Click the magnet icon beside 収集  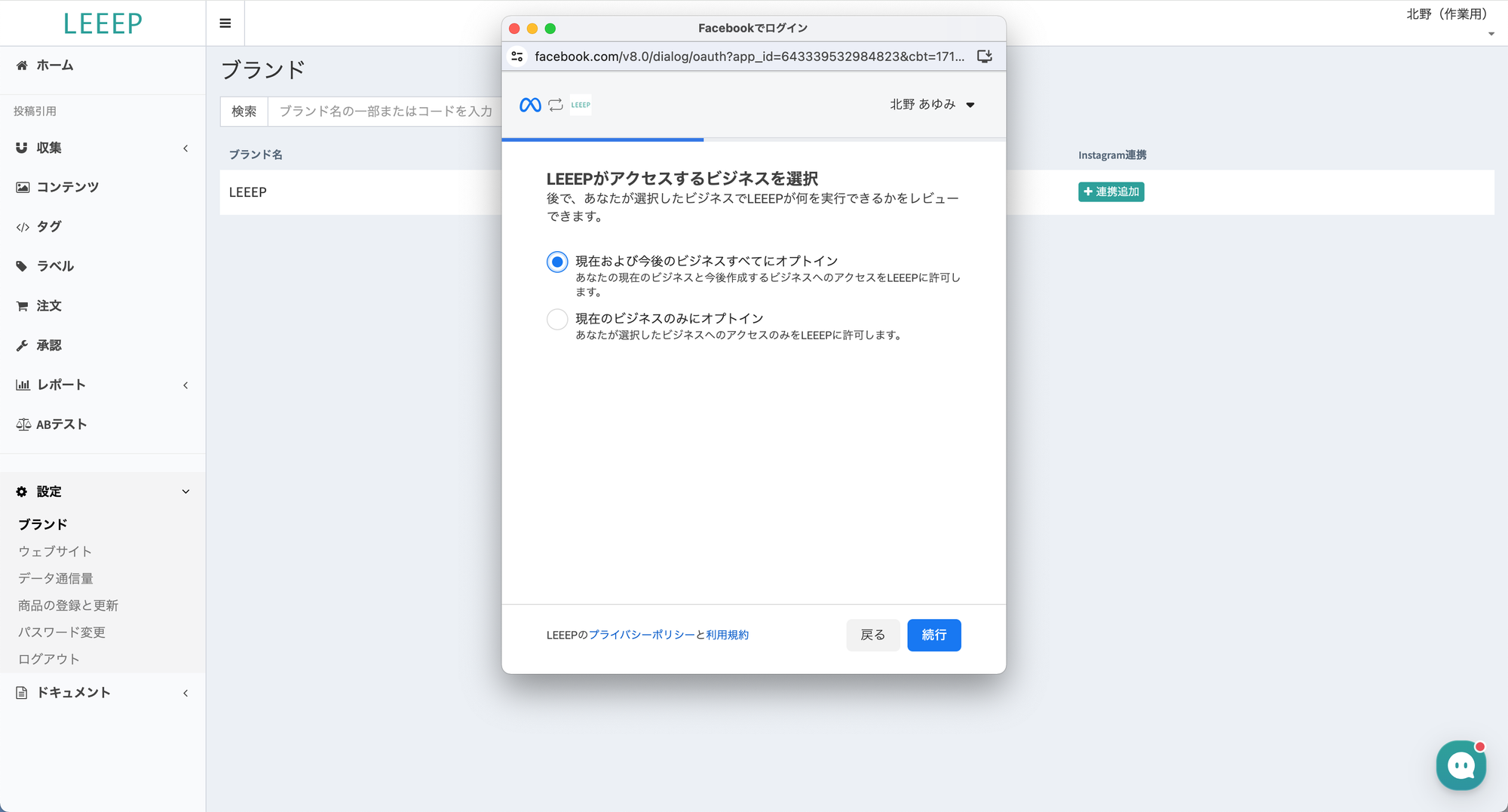coord(22,148)
